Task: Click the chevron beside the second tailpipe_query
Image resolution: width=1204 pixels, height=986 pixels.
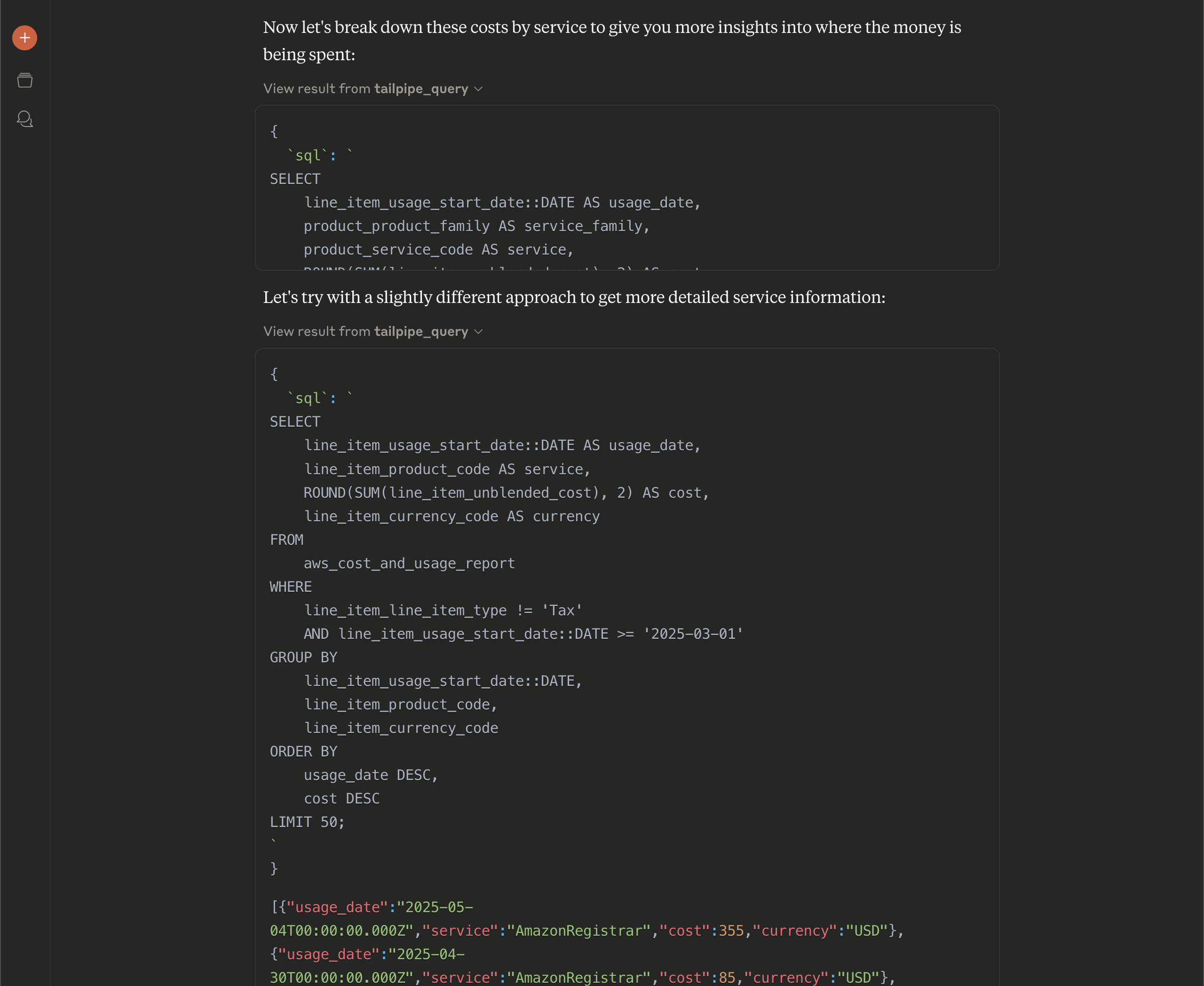Action: click(x=478, y=332)
